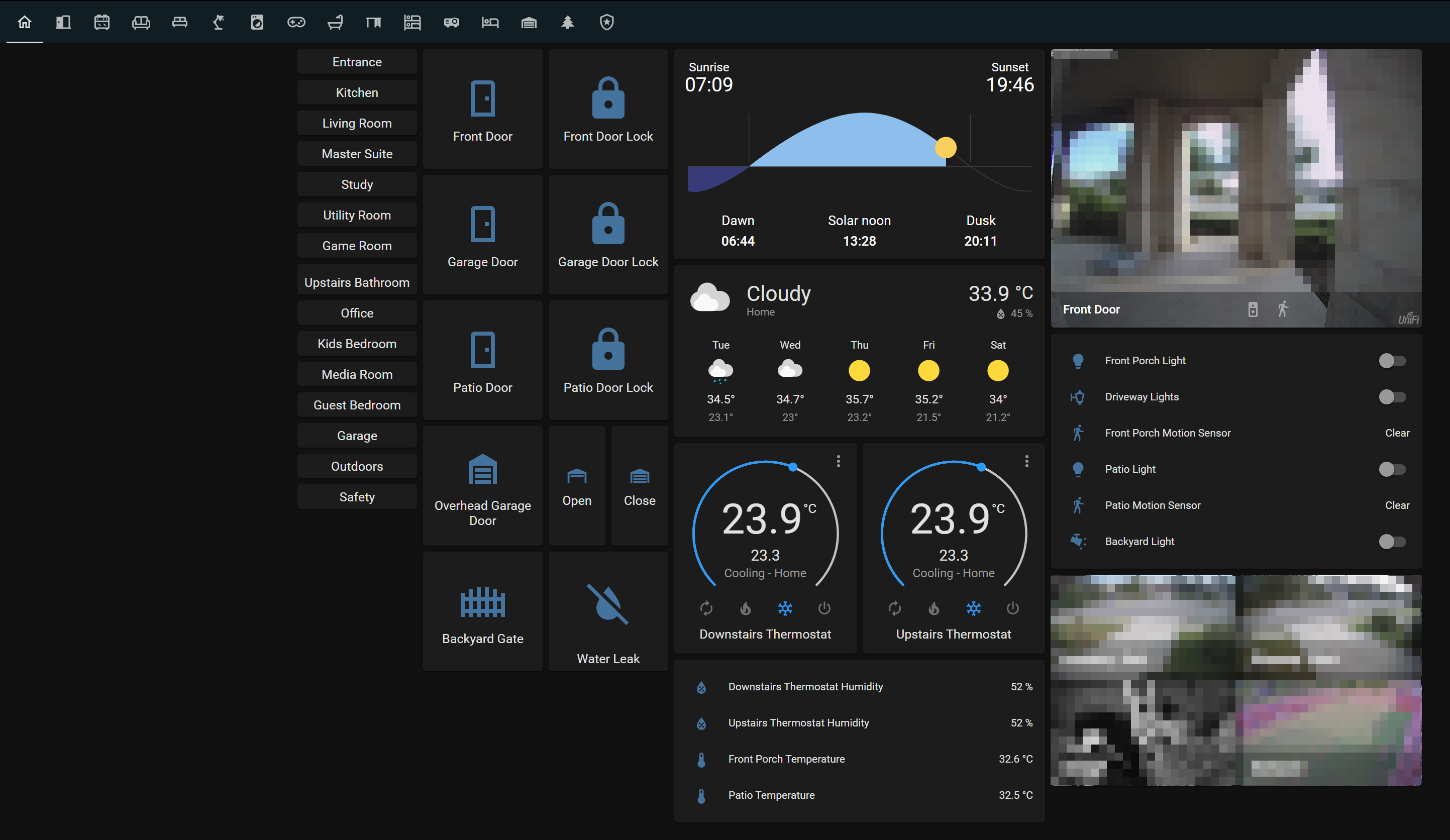Click the Media Room projector icon

pyautogui.click(x=451, y=23)
